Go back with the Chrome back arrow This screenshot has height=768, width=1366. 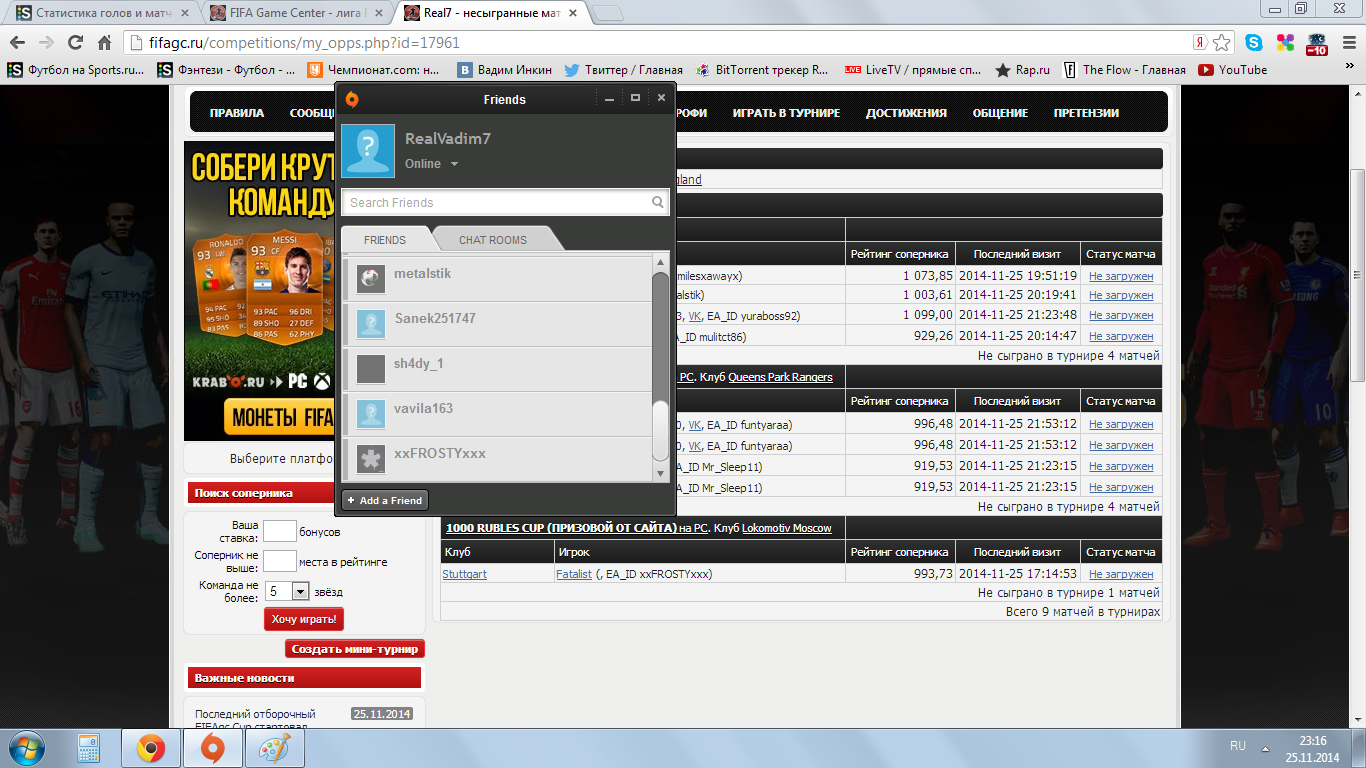[17, 43]
